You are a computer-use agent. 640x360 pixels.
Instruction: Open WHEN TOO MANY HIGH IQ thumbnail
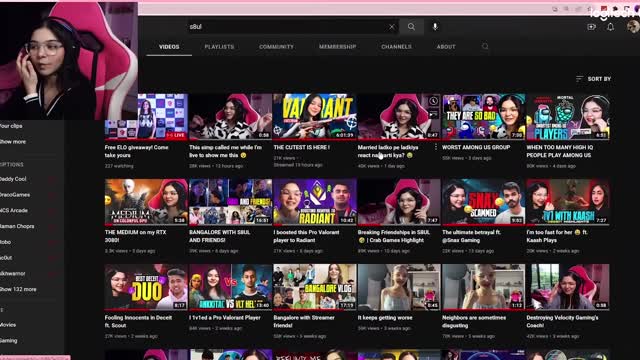(568, 117)
